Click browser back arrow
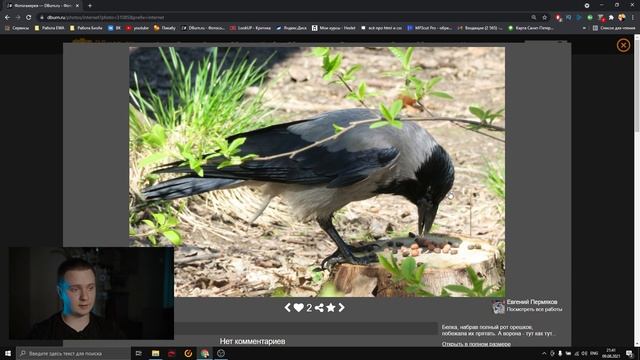Image resolution: width=640 pixels, height=360 pixels. pyautogui.click(x=7, y=18)
